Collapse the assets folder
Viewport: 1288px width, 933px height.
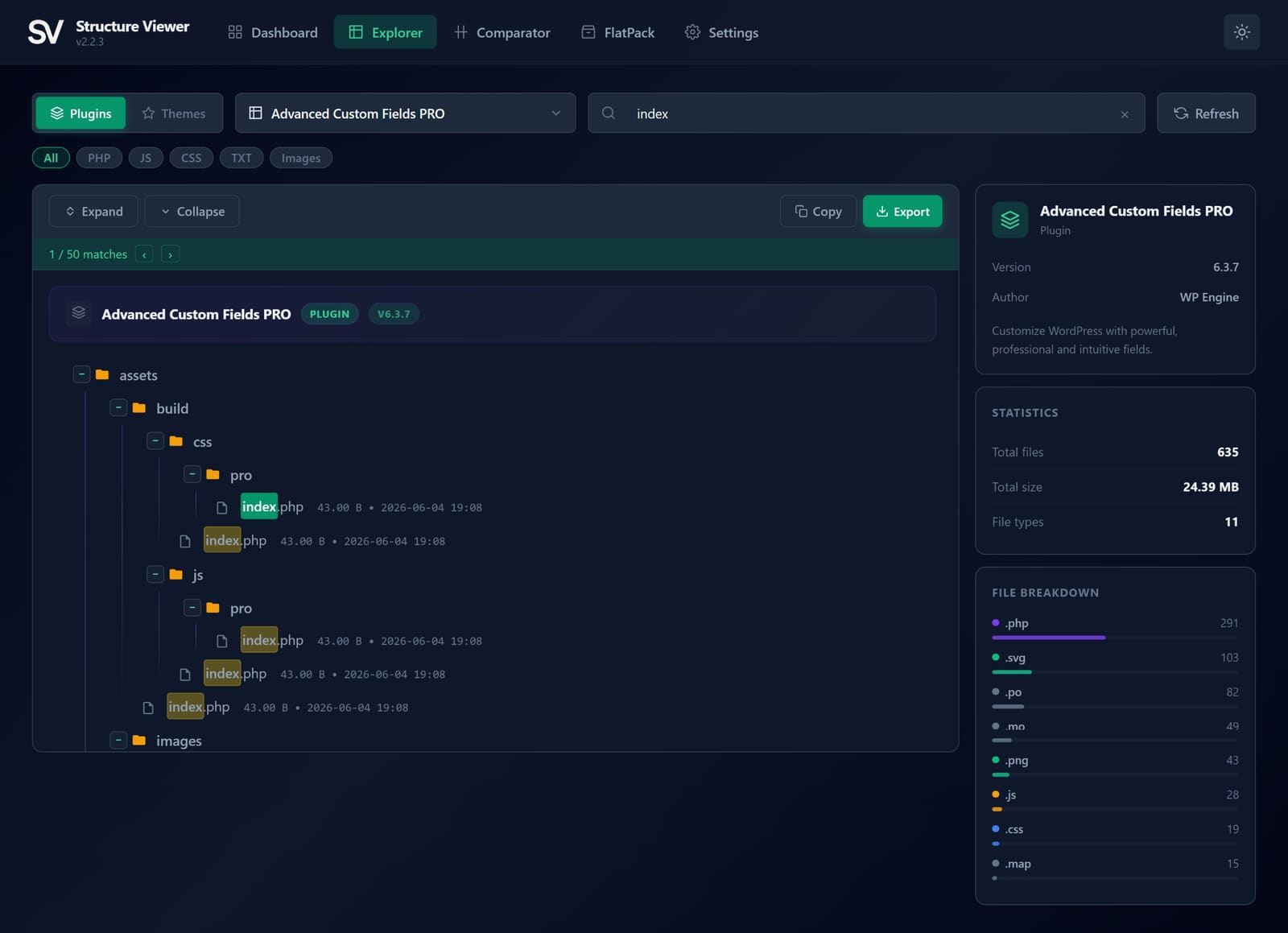81,374
